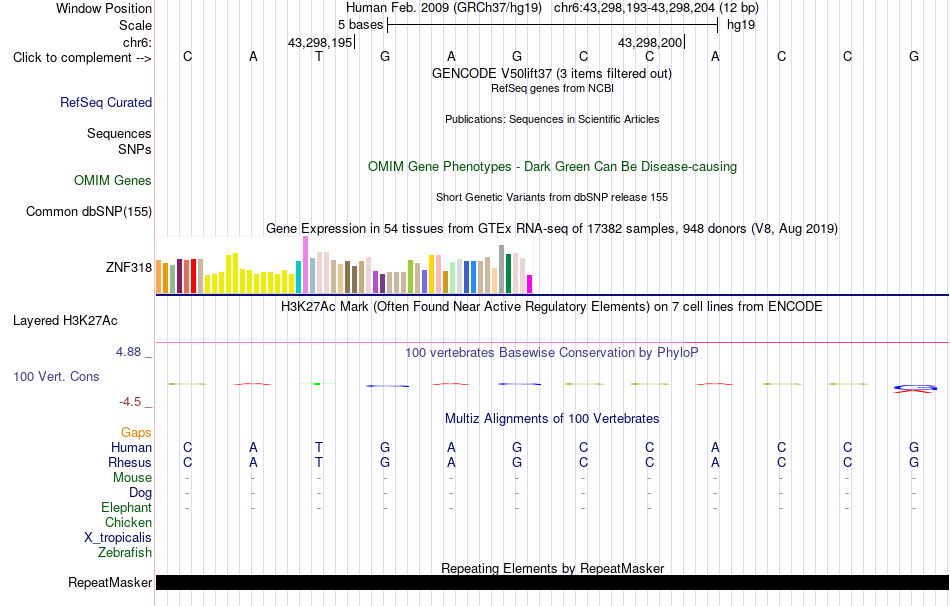Click the GENCODE V50lift37 track title
950x606 pixels.
[551, 73]
